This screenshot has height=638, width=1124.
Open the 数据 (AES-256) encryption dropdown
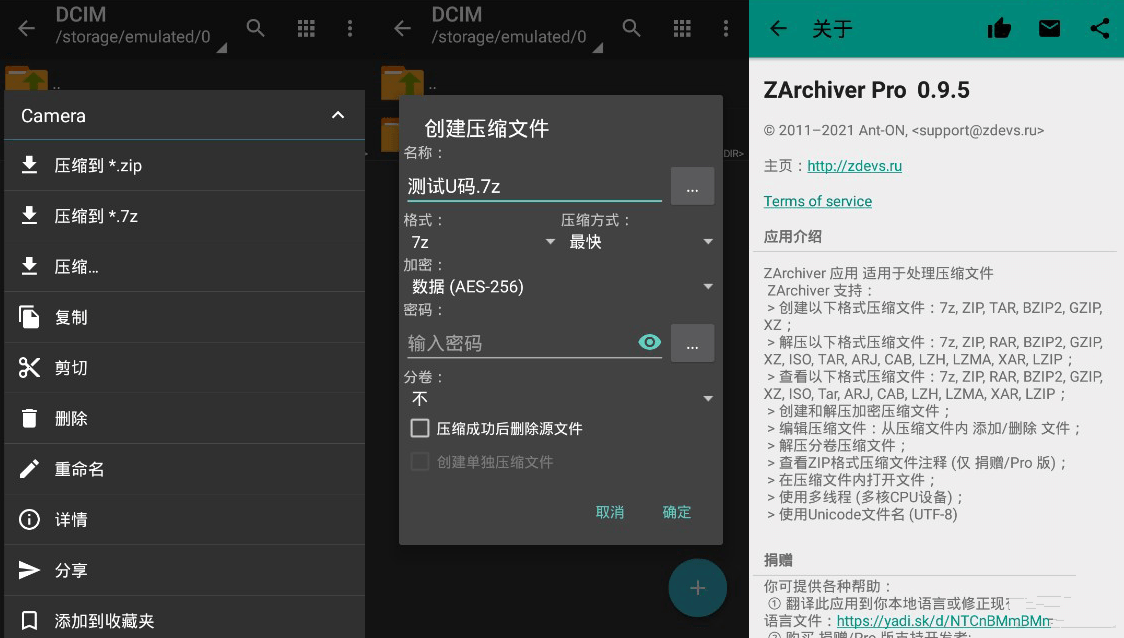560,287
